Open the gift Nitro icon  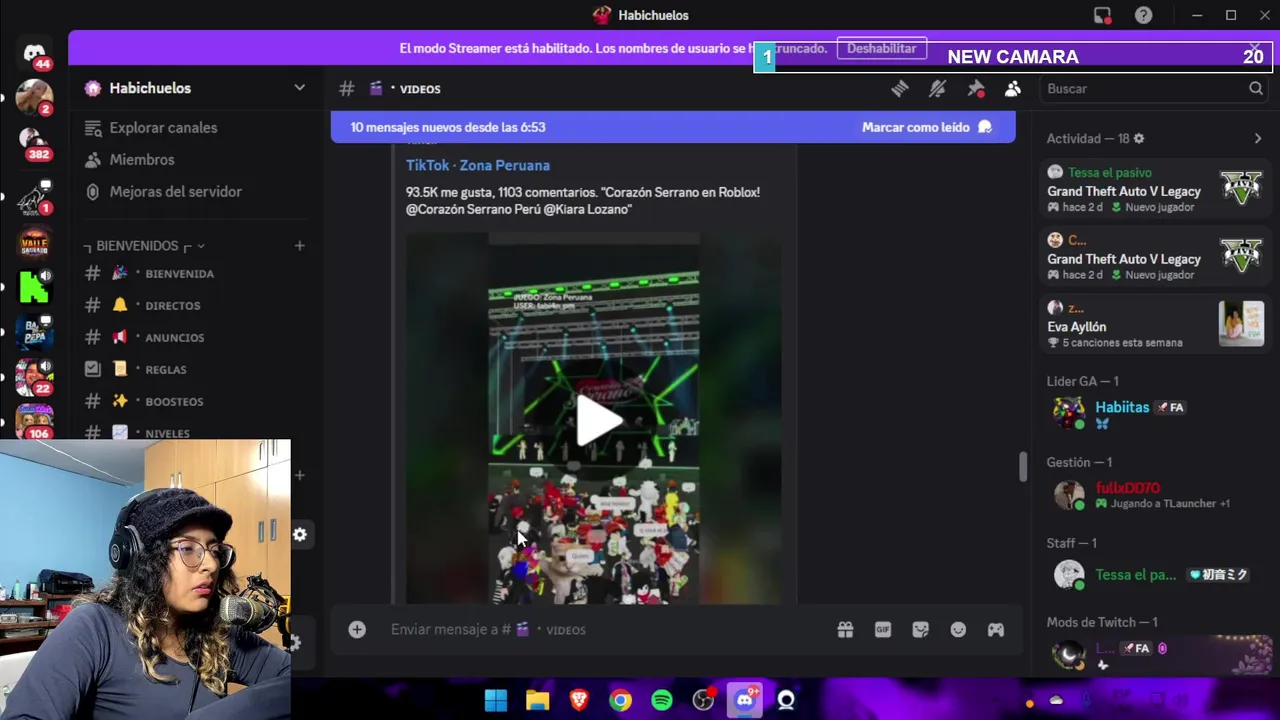click(845, 629)
